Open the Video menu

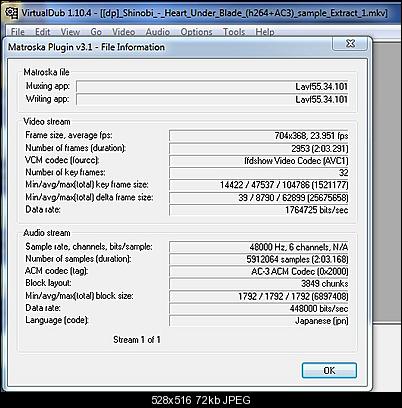(x=124, y=32)
